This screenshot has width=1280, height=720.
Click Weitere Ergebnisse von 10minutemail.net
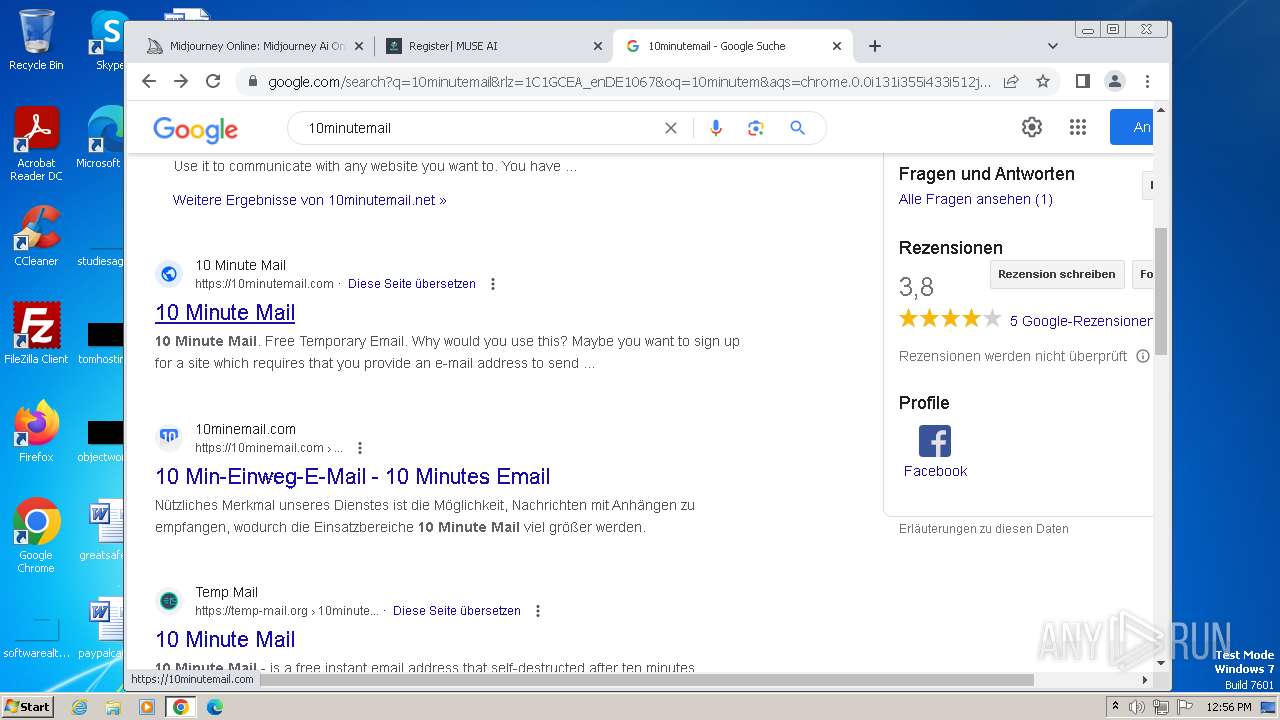(x=310, y=200)
